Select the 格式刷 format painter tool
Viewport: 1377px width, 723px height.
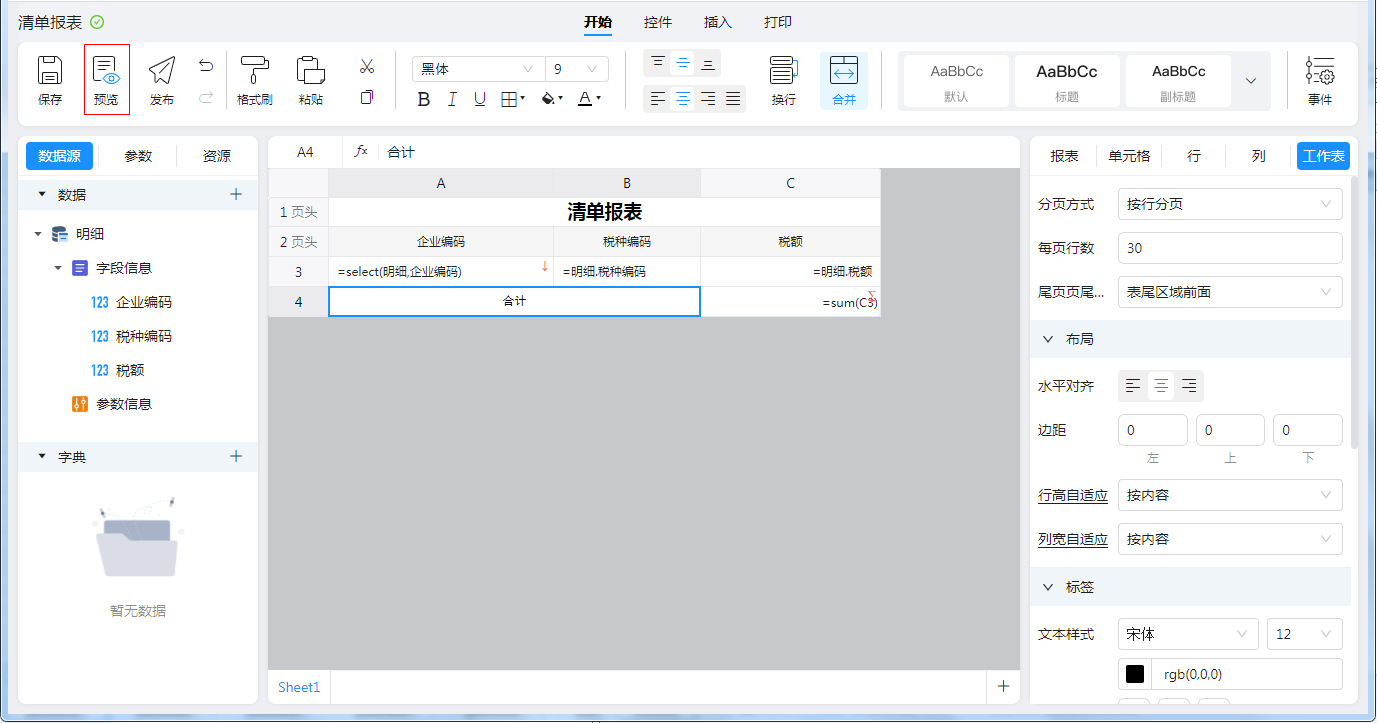click(255, 79)
